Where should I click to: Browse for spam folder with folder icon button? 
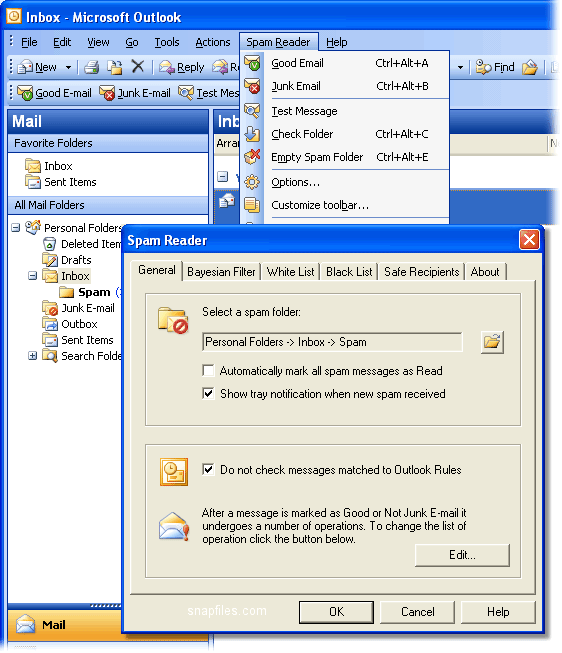(x=492, y=342)
